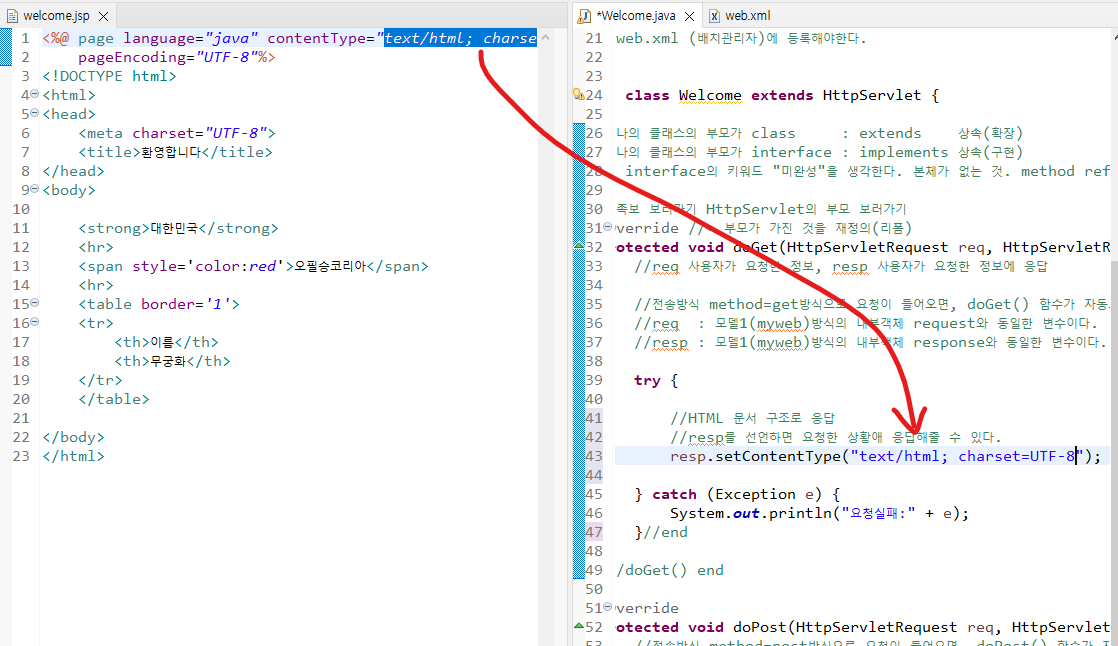Collapse the Override fold on line 51
This screenshot has height=646, width=1118.
click(x=607, y=607)
